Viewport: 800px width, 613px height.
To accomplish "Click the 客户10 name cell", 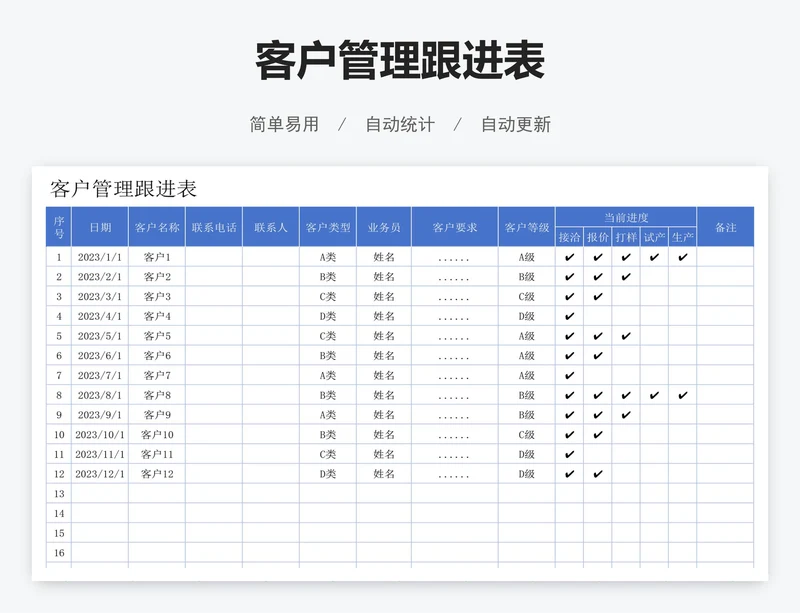I will click(x=157, y=434).
